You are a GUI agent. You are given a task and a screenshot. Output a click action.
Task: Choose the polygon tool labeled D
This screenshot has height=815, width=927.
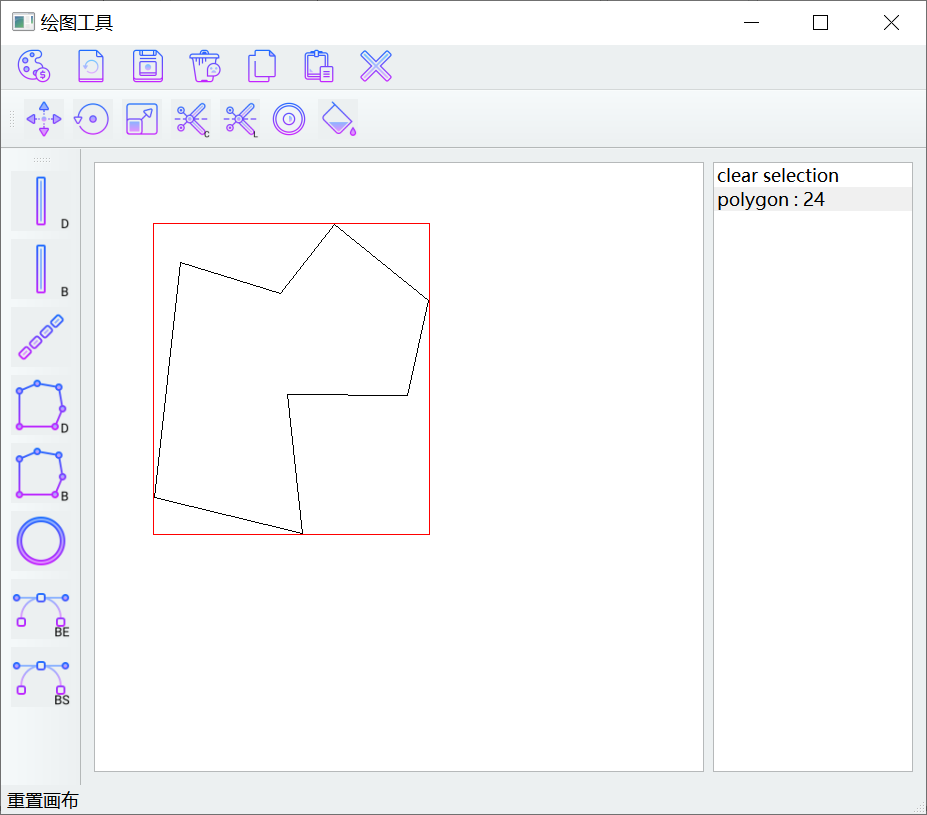[41, 405]
